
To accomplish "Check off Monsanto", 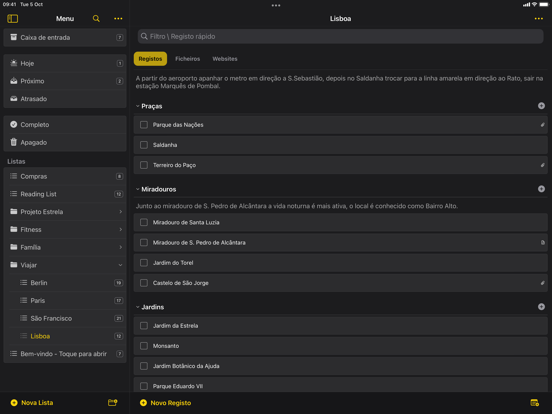I will click(x=144, y=346).
